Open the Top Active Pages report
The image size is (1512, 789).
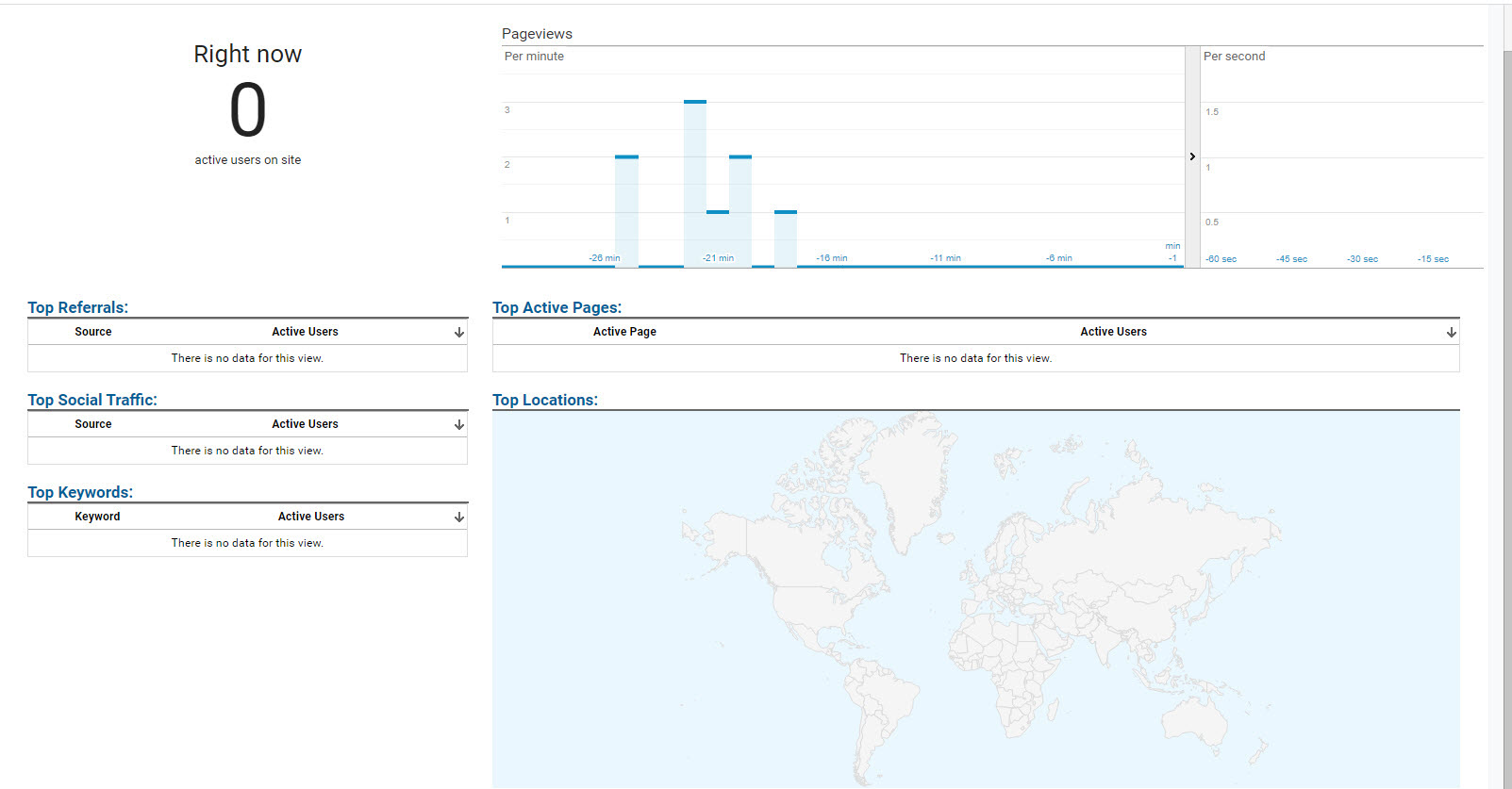[557, 307]
